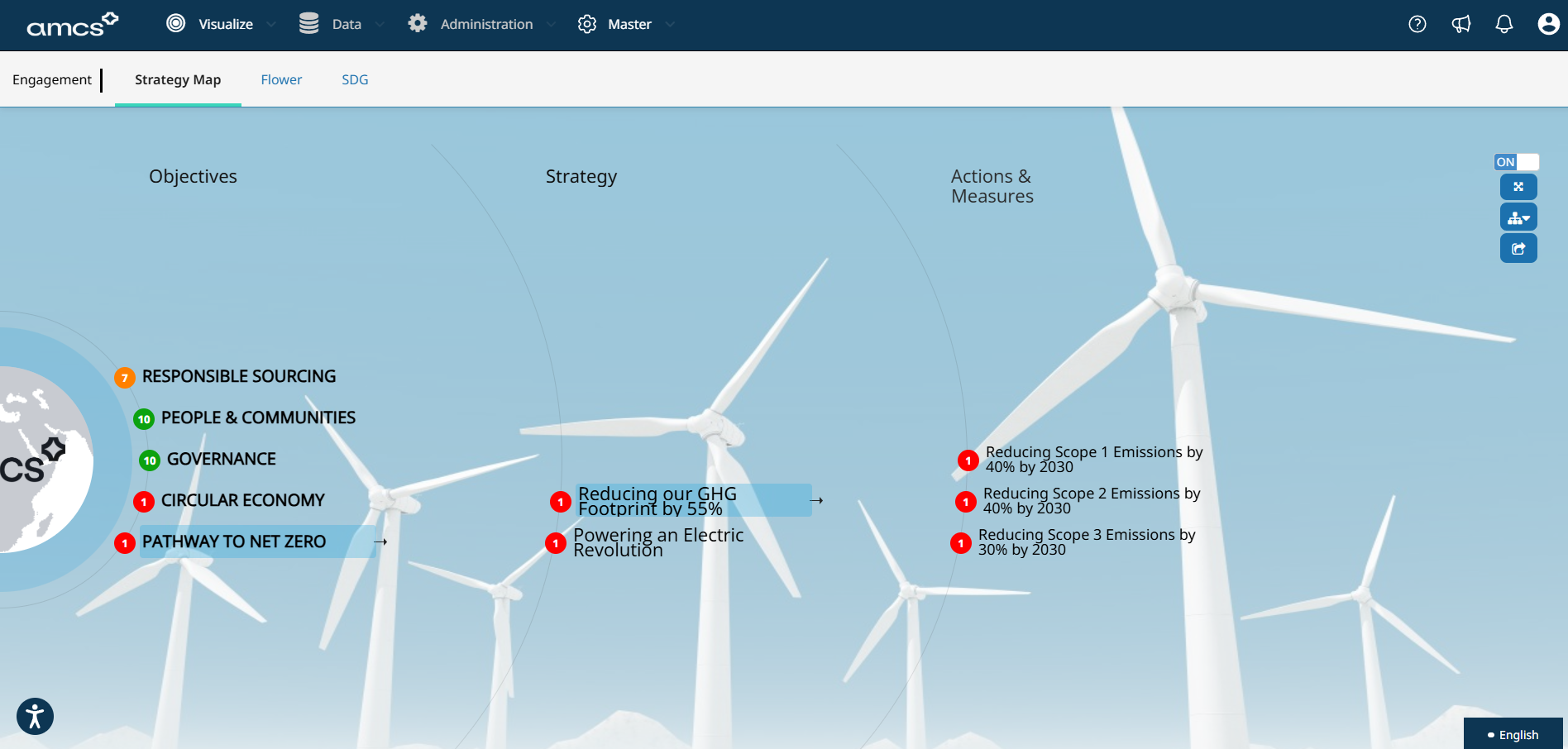
Task: Click the Visualize target icon in navigation
Action: [x=175, y=24]
